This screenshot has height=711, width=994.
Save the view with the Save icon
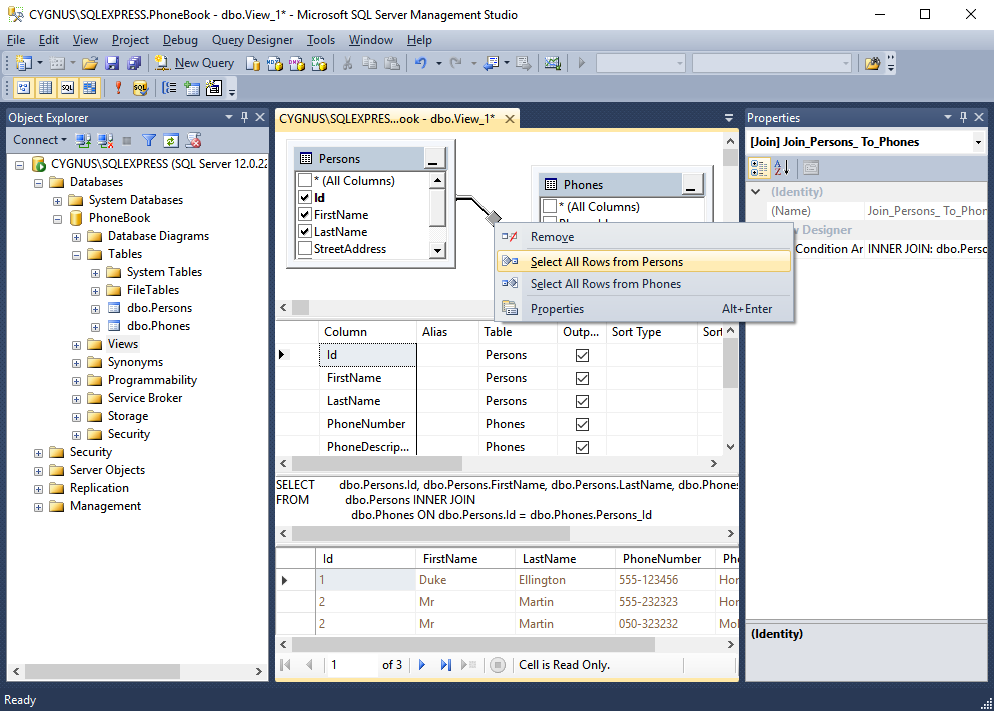112,63
